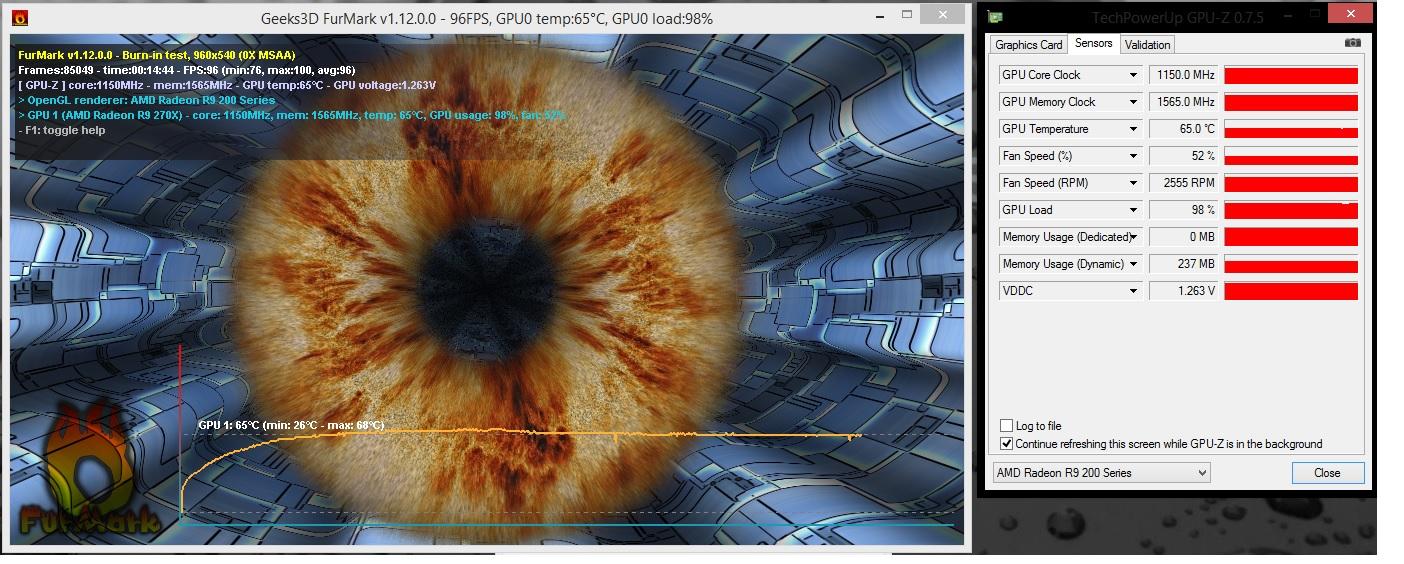Click the 237 MB dynamic memory value
This screenshot has width=1404, height=564.
[1185, 264]
